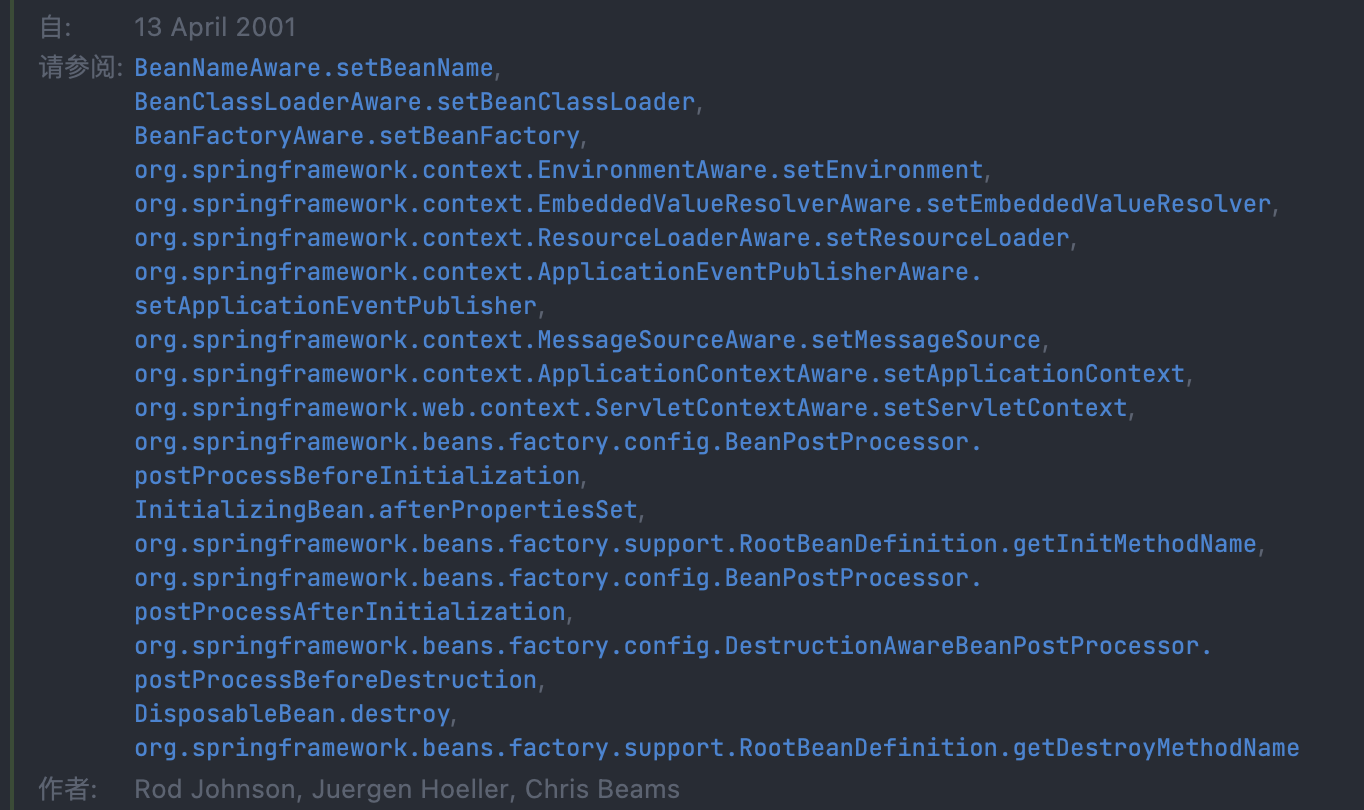
Task: Navigate to BeanFactoryAware.setBeanFactory
Action: pyautogui.click(x=356, y=136)
